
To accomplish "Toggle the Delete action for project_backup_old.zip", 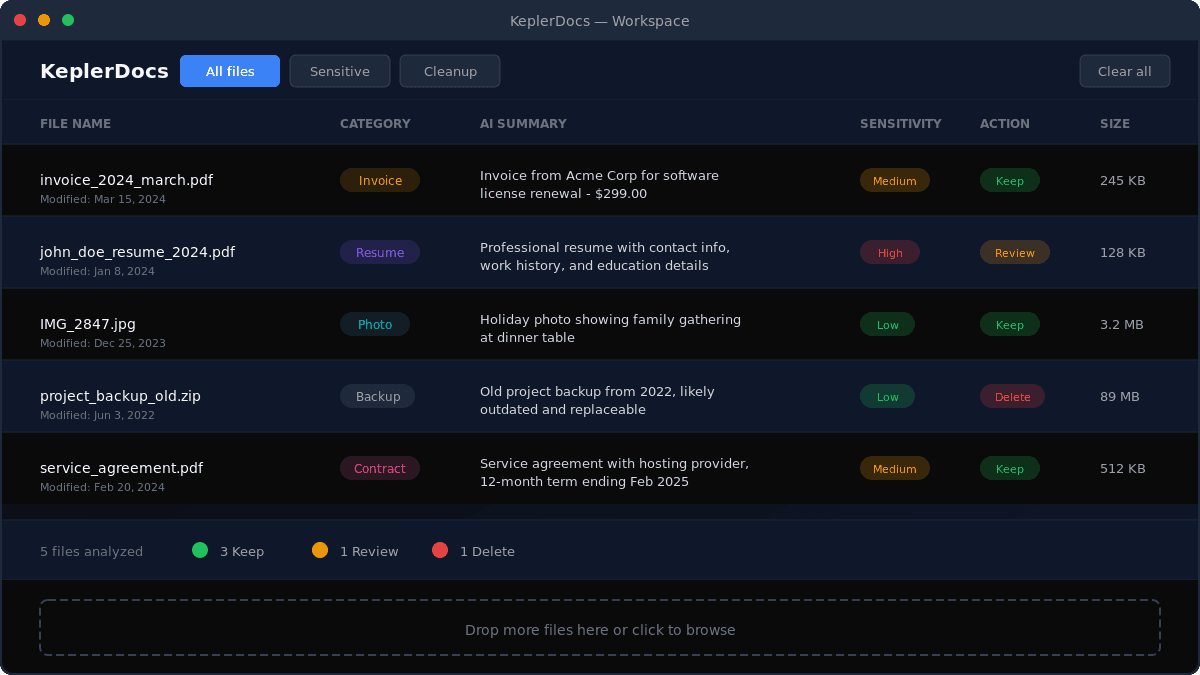I will click(x=1012, y=396).
